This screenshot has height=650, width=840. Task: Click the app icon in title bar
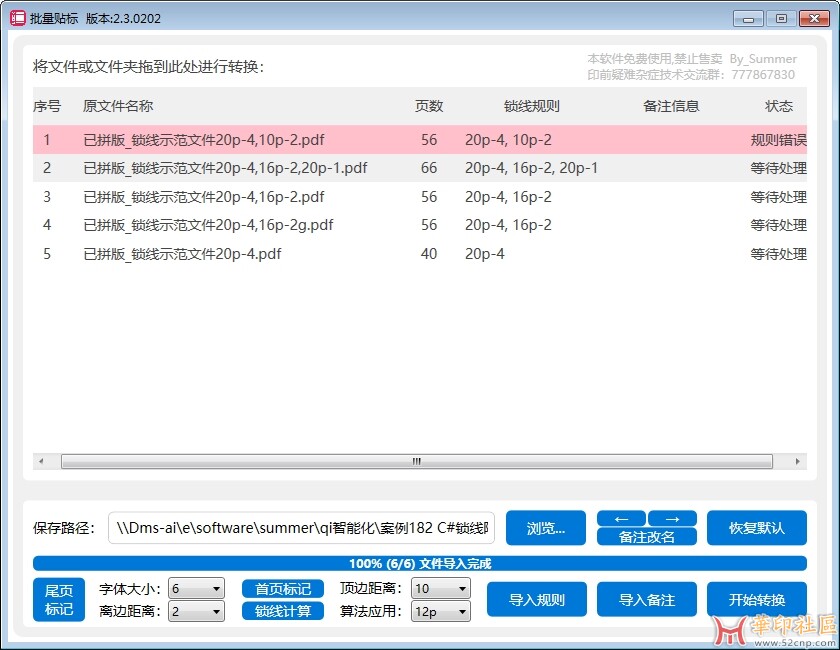(x=18, y=18)
